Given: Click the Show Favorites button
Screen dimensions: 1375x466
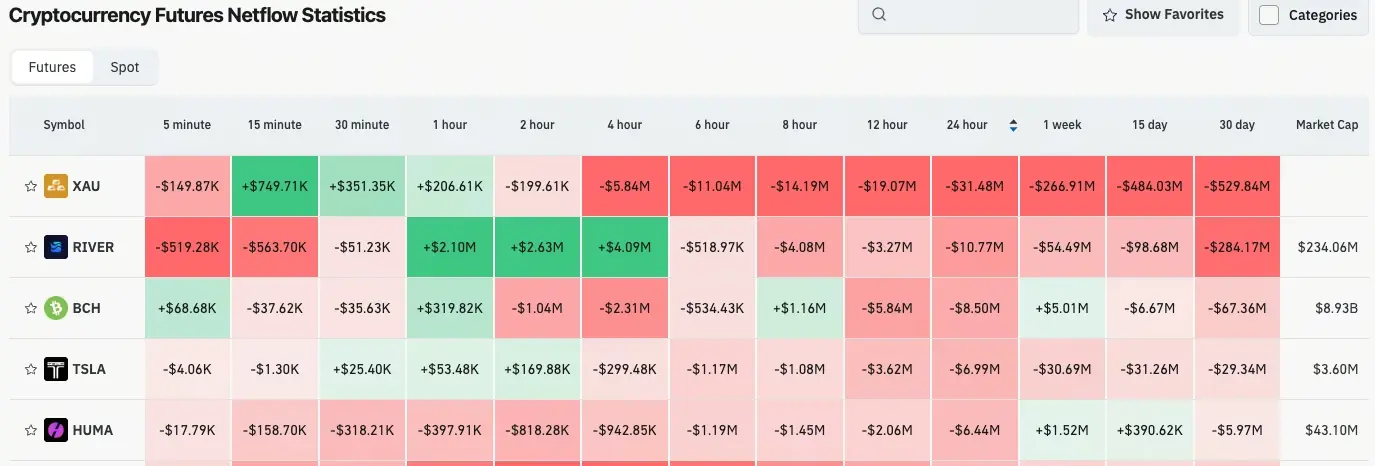Looking at the screenshot, I should (1163, 15).
